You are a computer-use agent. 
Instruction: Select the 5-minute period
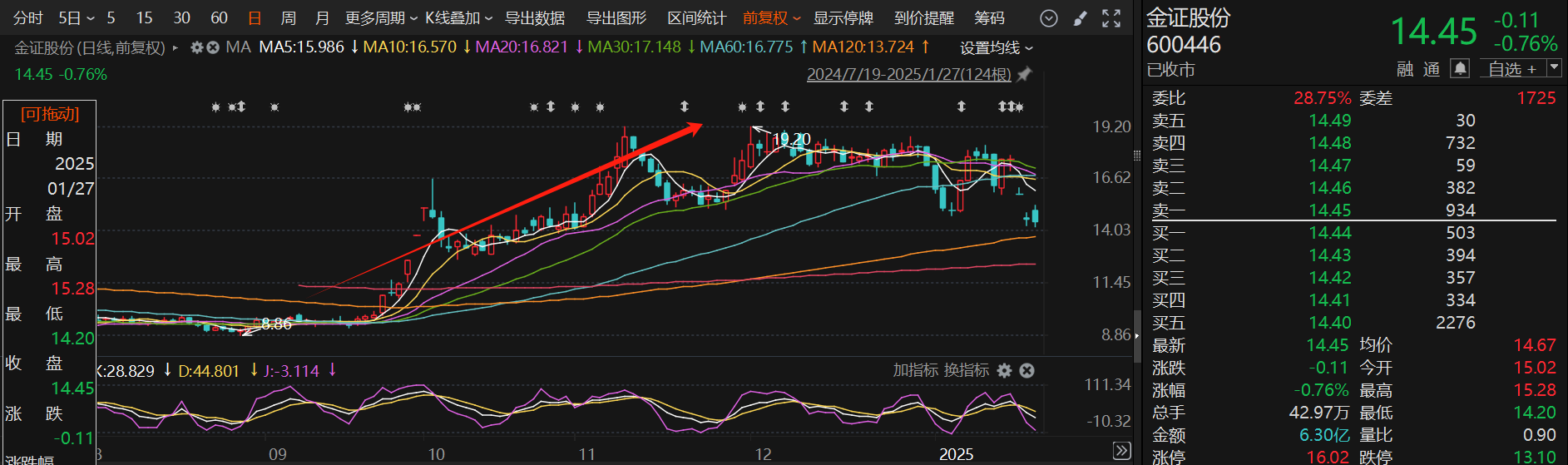(x=111, y=18)
